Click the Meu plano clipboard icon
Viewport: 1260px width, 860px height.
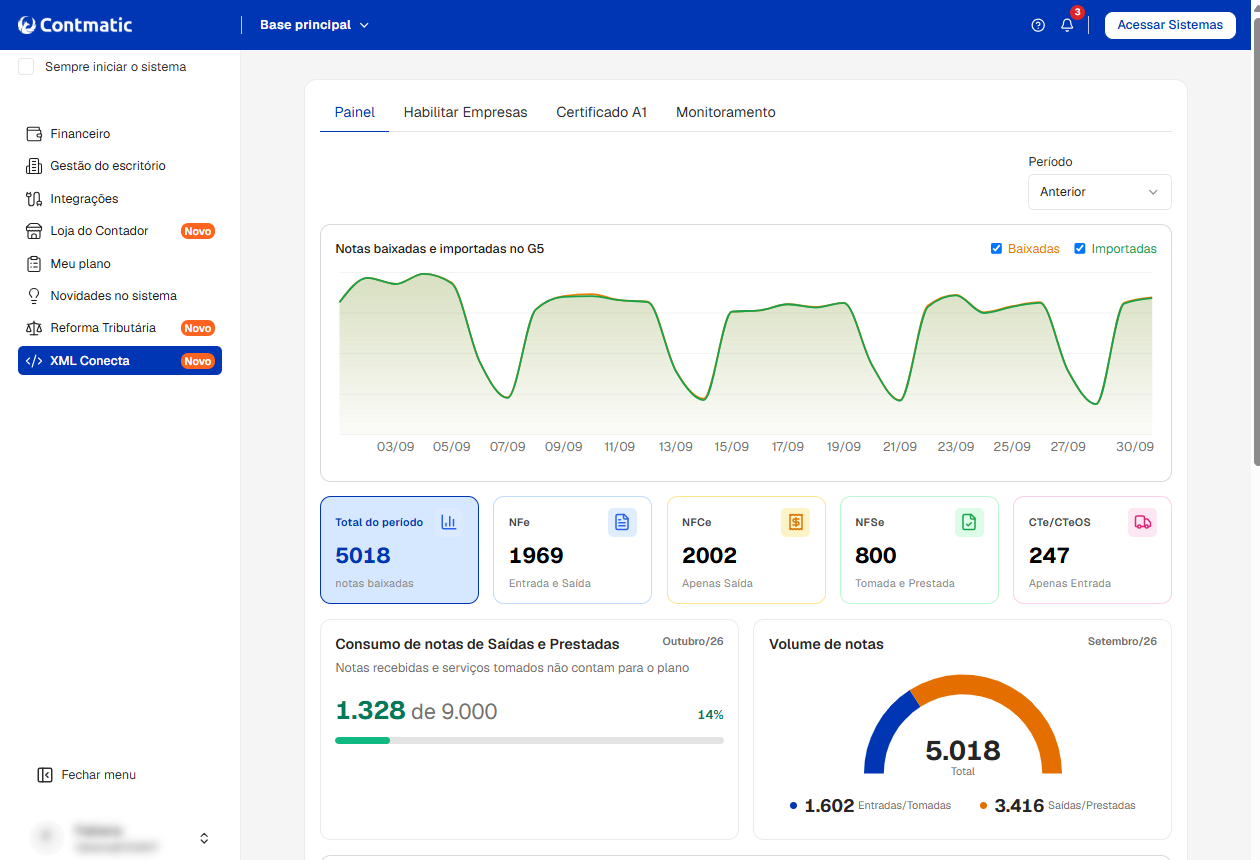click(34, 264)
